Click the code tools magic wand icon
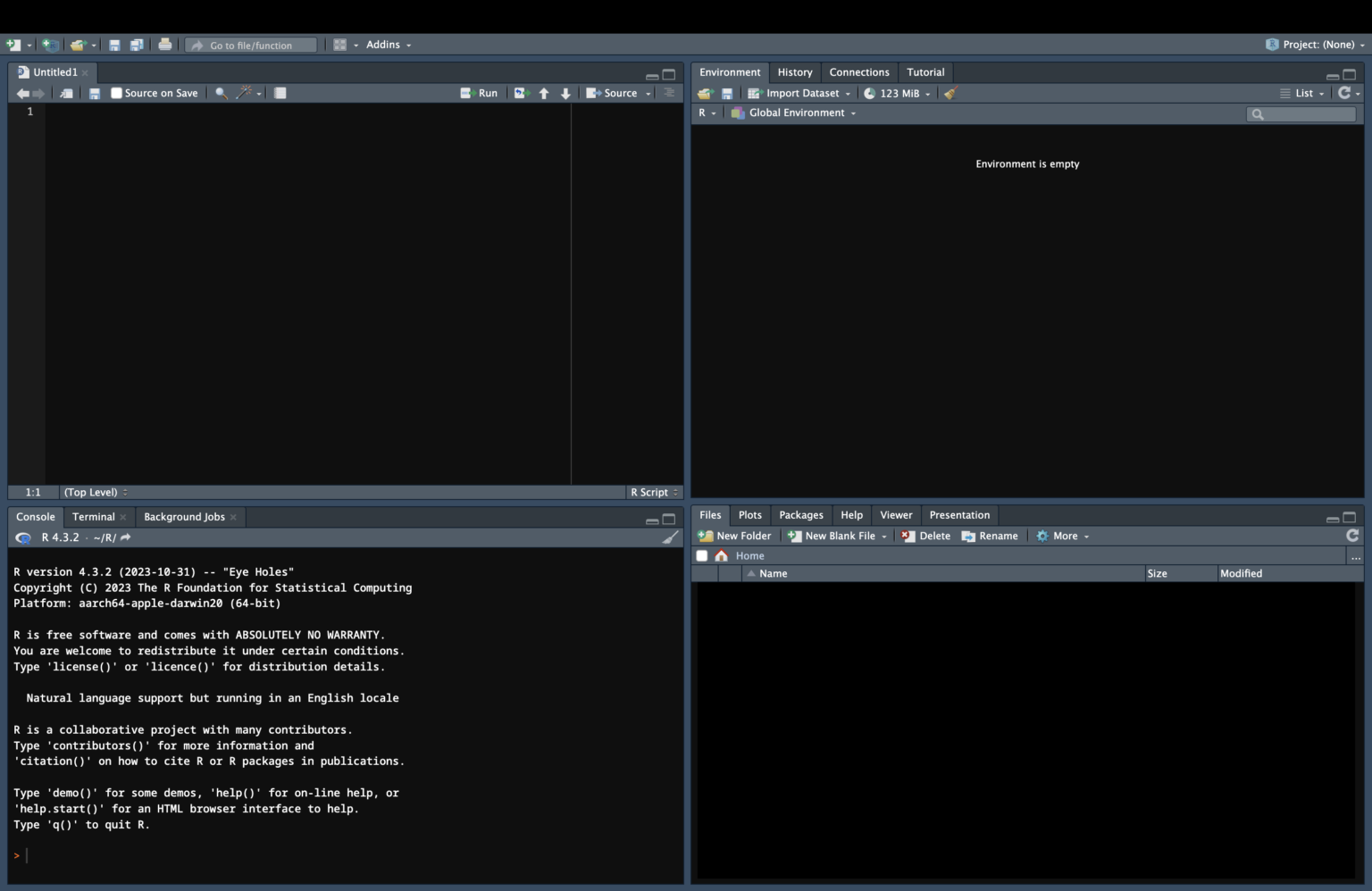 [x=243, y=92]
